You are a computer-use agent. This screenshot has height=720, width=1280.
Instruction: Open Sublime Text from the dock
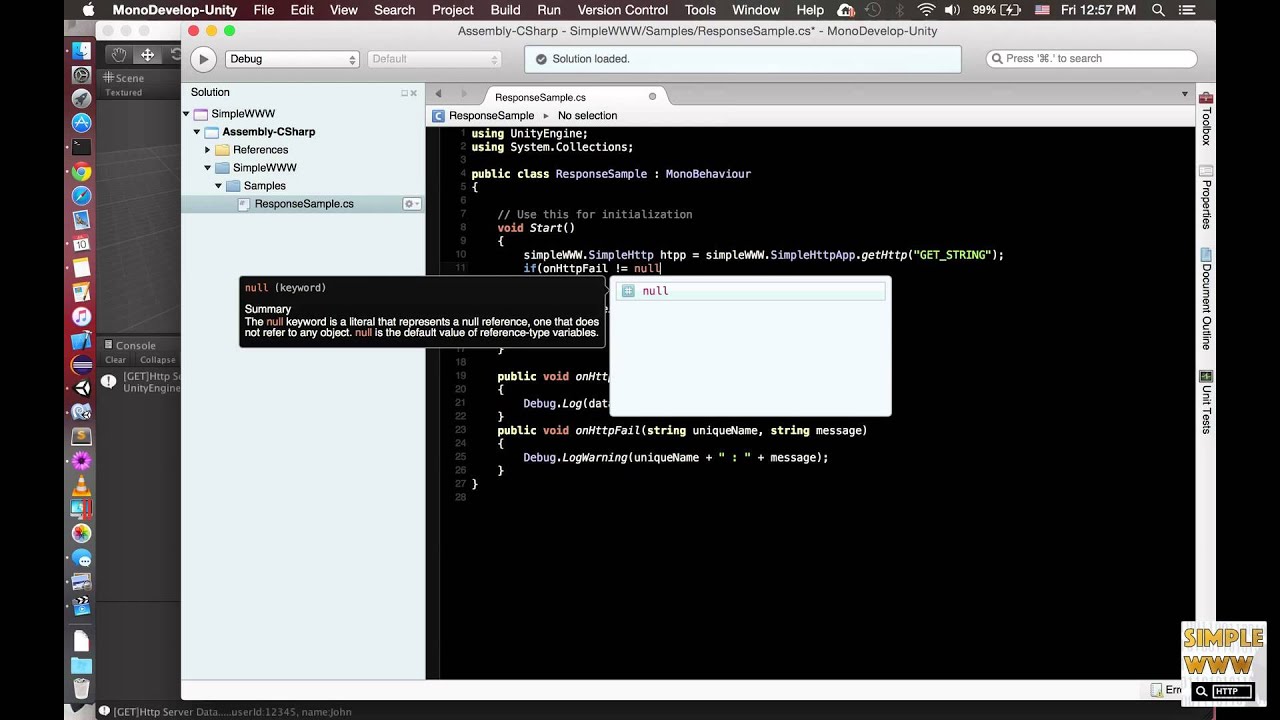[x=82, y=436]
